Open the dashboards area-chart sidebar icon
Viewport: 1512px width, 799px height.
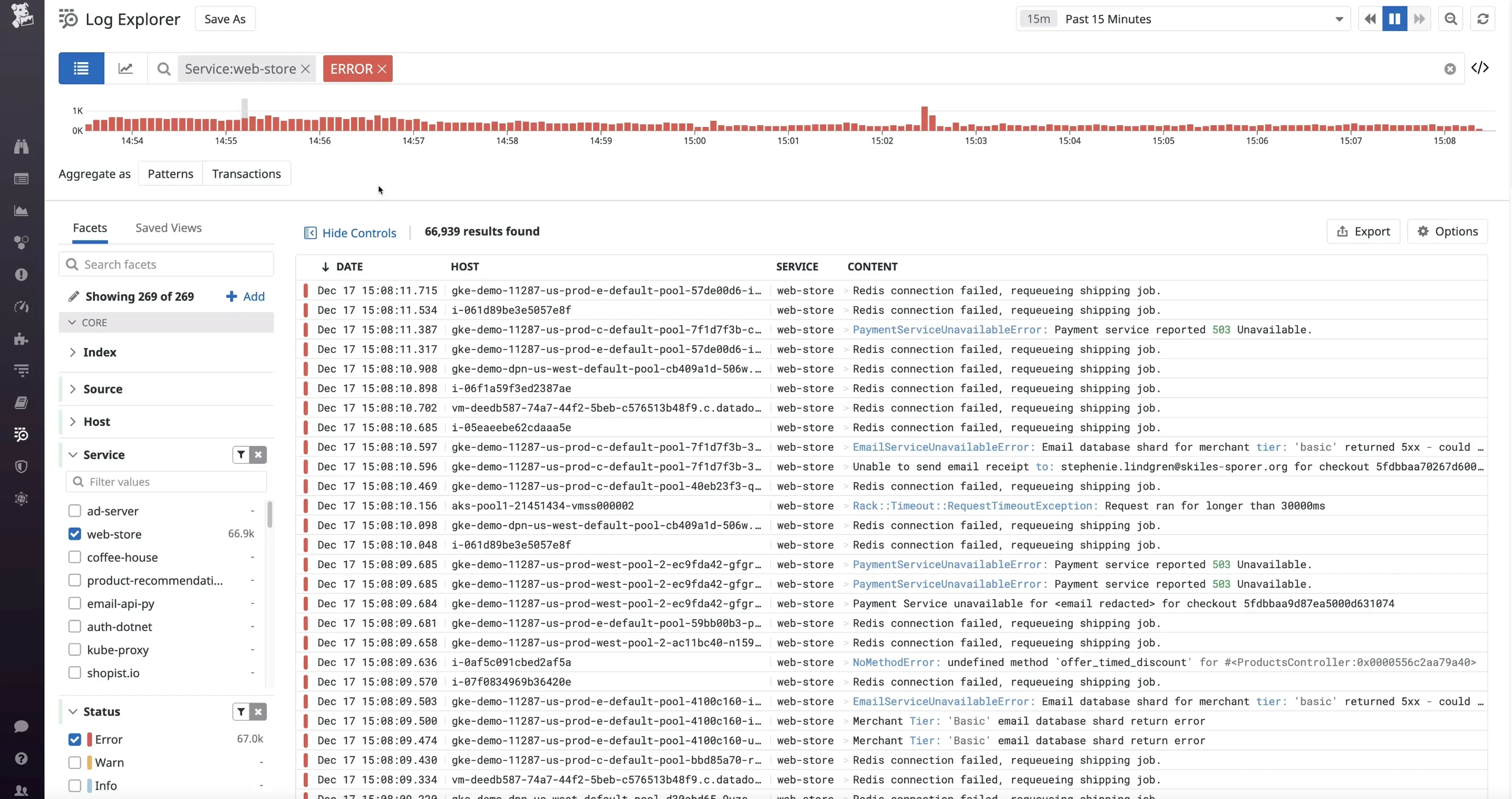pyautogui.click(x=21, y=211)
